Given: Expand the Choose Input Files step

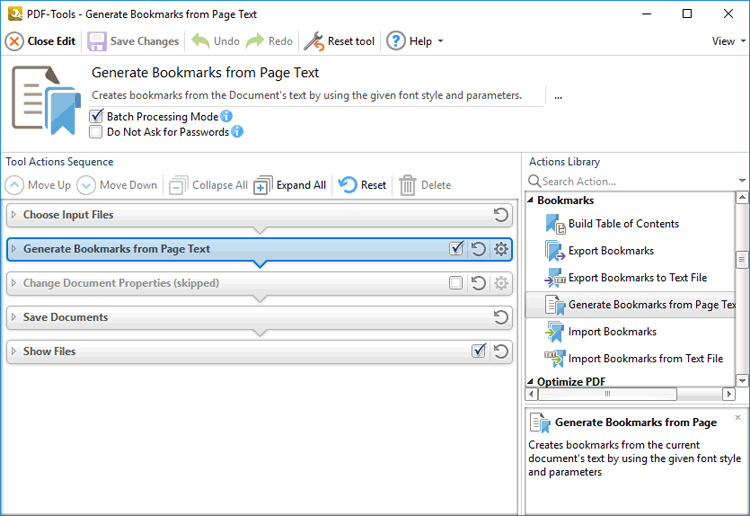Looking at the screenshot, I should click(x=14, y=215).
